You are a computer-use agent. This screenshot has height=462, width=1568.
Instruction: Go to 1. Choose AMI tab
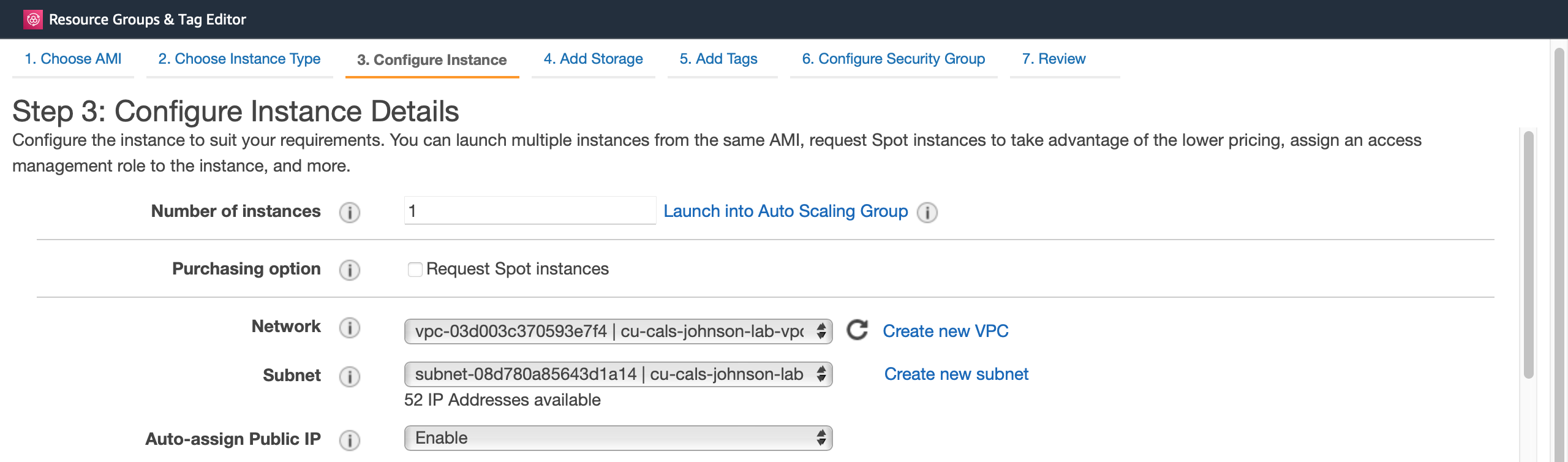[73, 59]
